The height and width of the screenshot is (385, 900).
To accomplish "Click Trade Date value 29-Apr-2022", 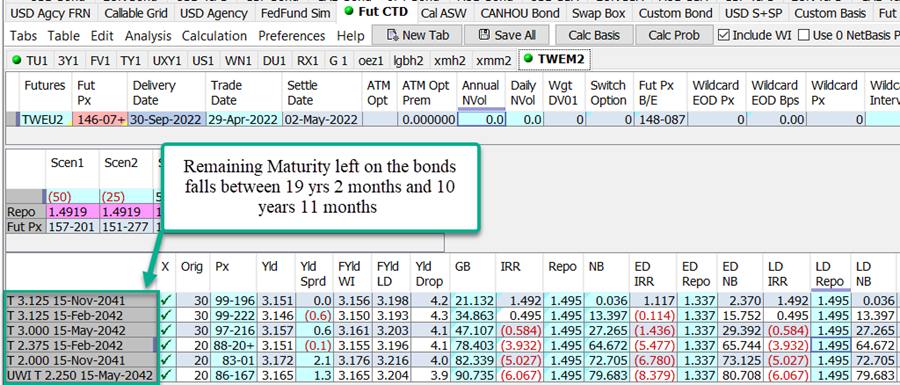I will [244, 120].
